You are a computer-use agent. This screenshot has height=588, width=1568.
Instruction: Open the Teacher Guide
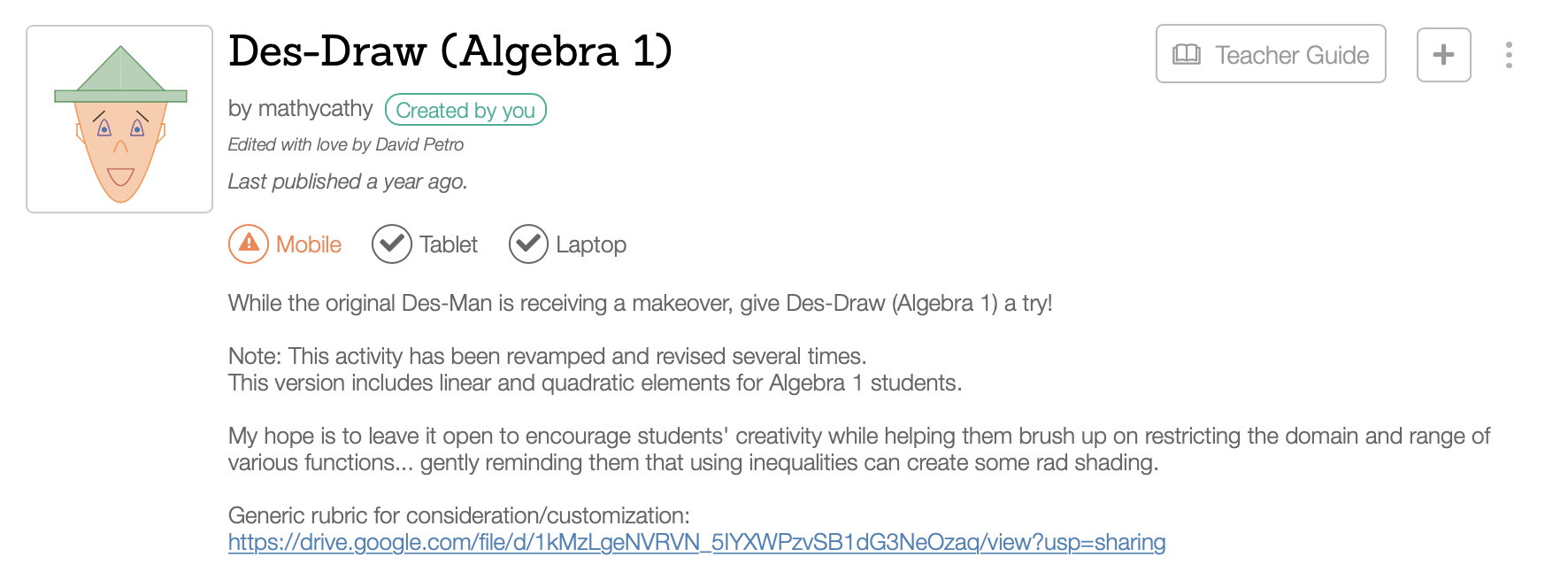tap(1271, 54)
